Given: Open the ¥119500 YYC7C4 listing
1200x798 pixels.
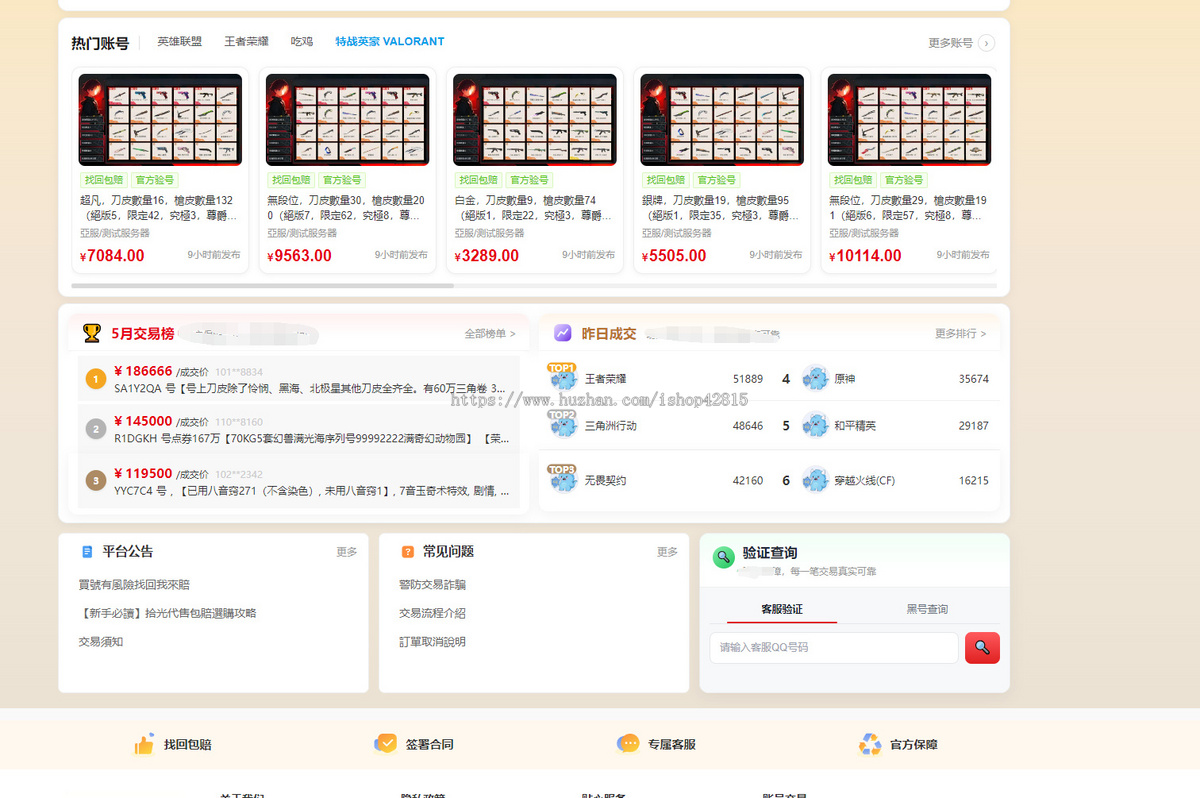Looking at the screenshot, I should click(x=299, y=481).
